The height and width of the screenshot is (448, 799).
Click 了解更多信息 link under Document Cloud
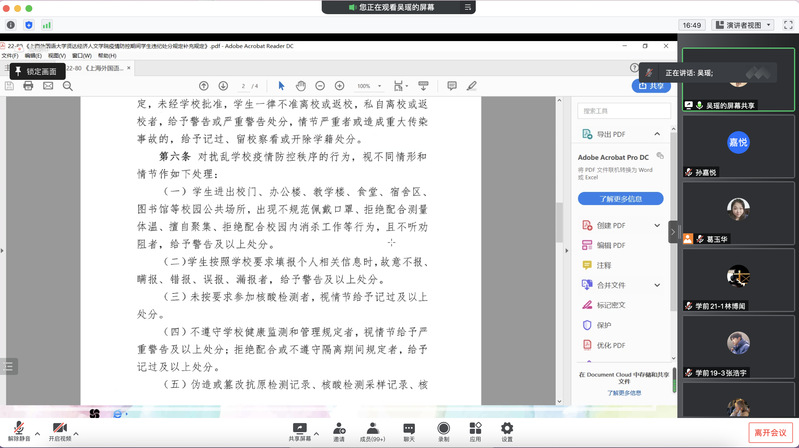(x=624, y=393)
